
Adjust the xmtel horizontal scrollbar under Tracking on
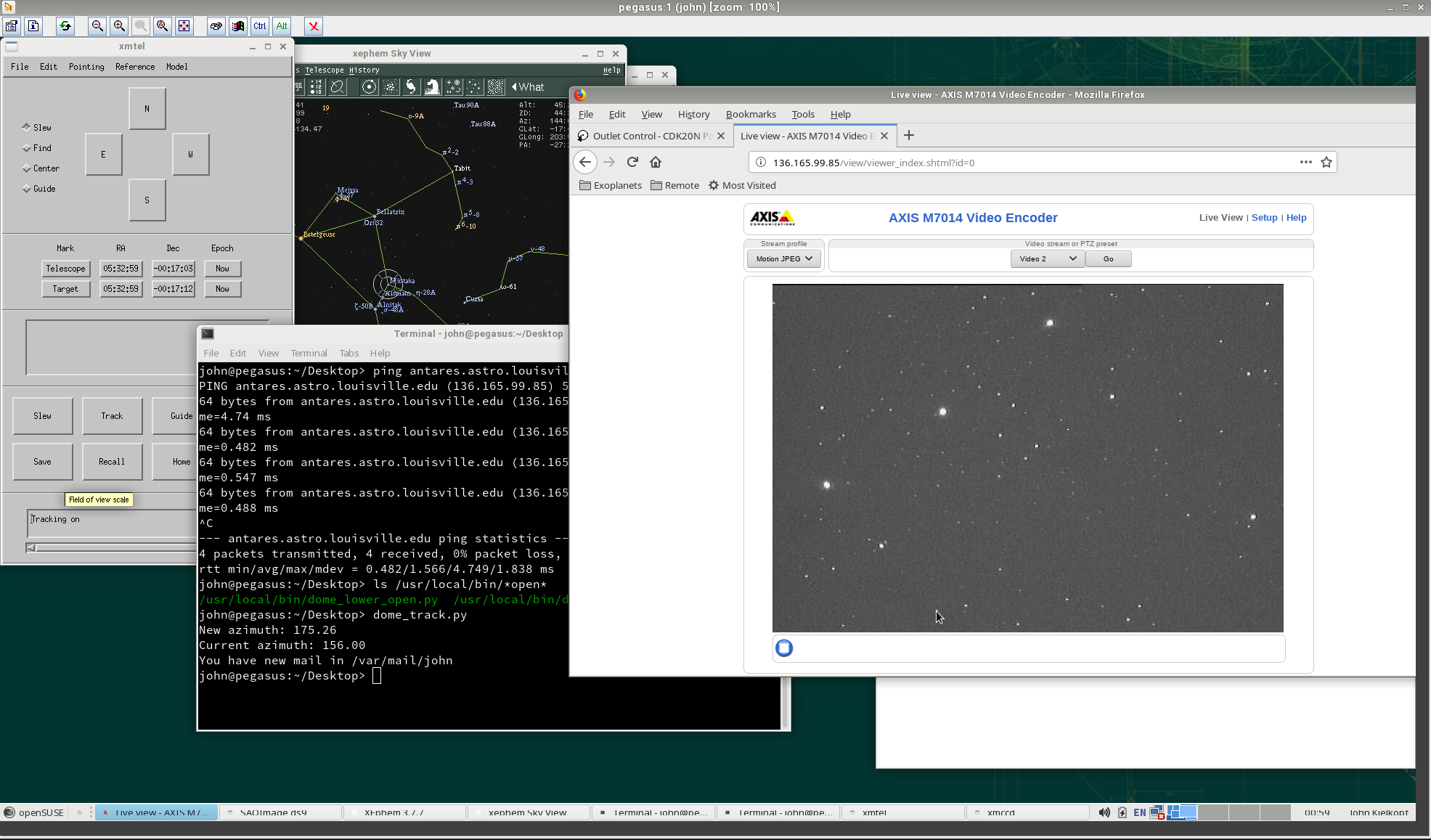tap(111, 548)
